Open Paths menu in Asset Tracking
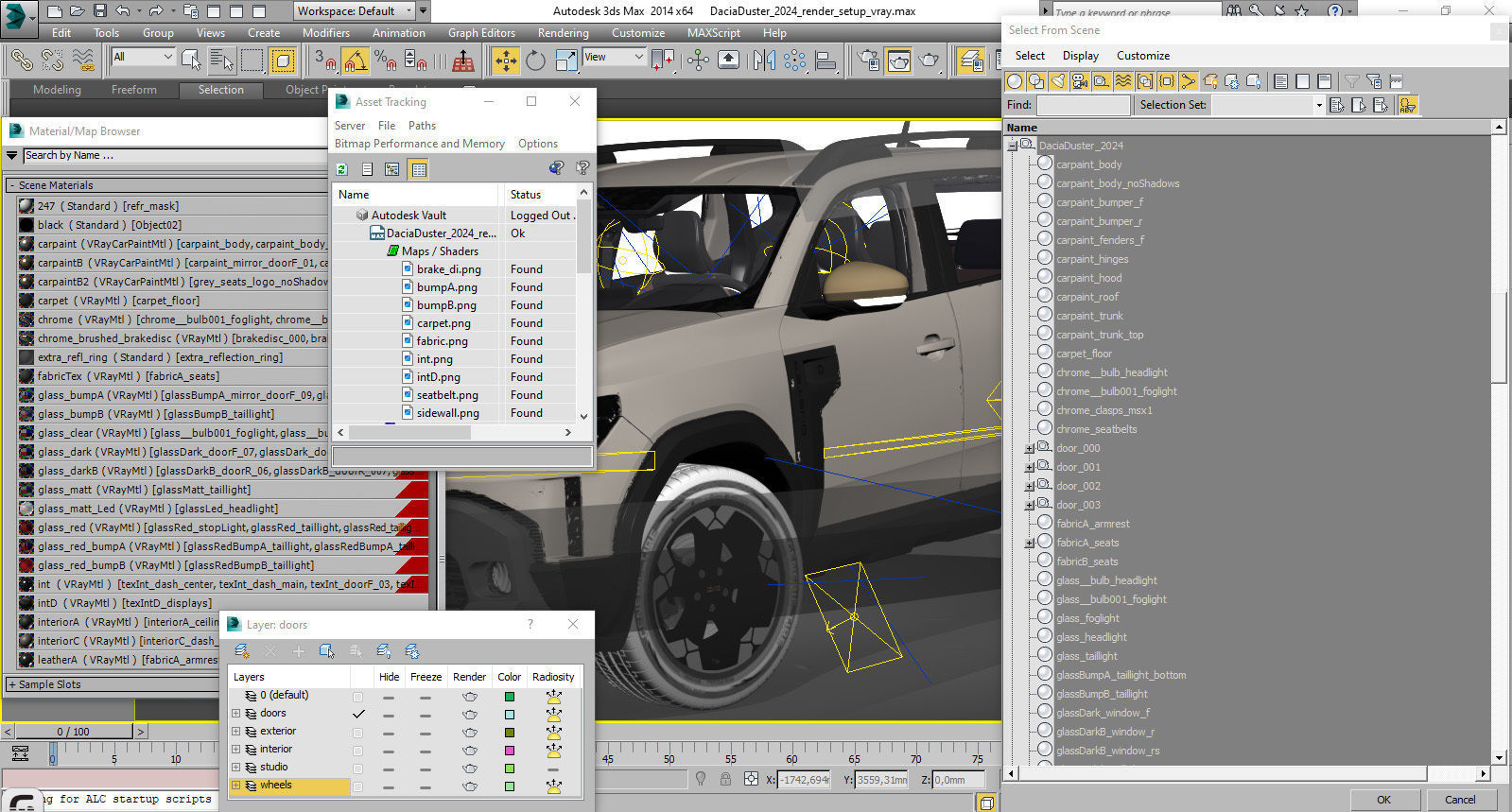This screenshot has height=812, width=1512. 422,126
